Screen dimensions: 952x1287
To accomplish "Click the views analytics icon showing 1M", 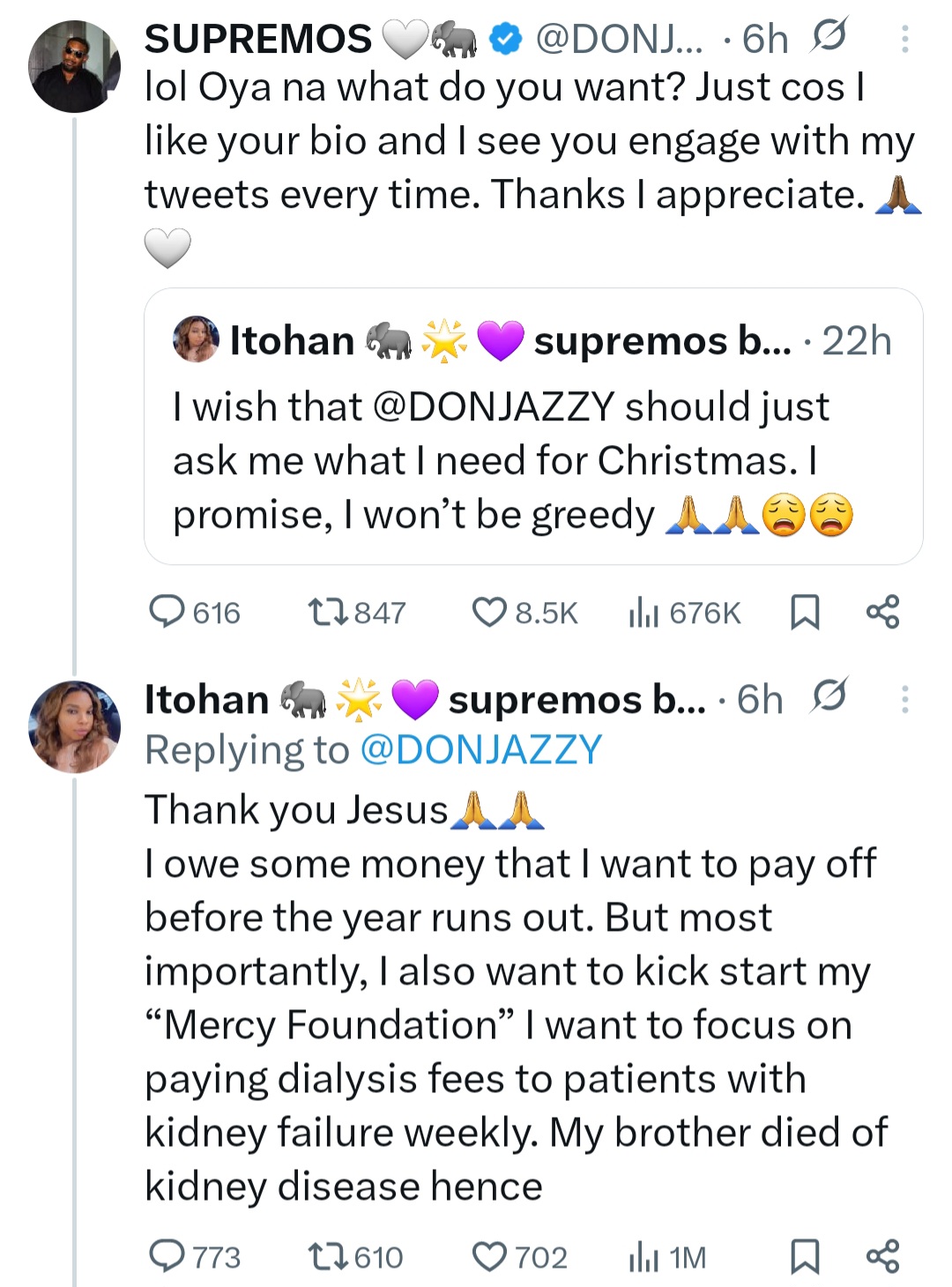I will [x=643, y=1256].
